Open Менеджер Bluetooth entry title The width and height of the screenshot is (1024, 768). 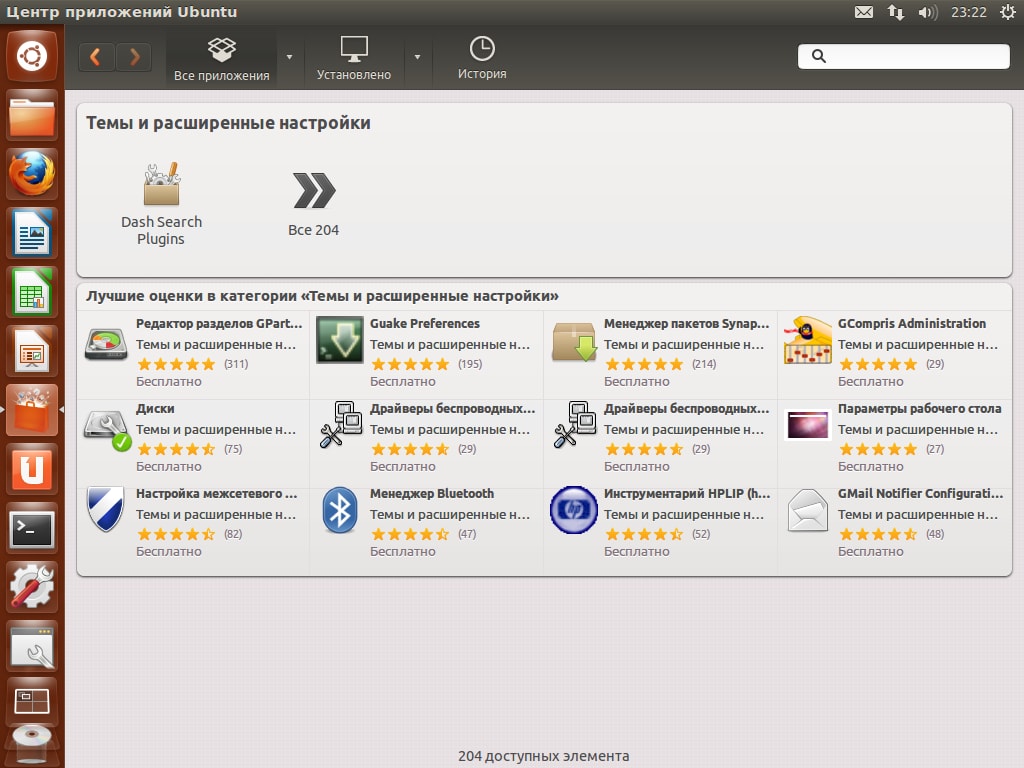432,494
